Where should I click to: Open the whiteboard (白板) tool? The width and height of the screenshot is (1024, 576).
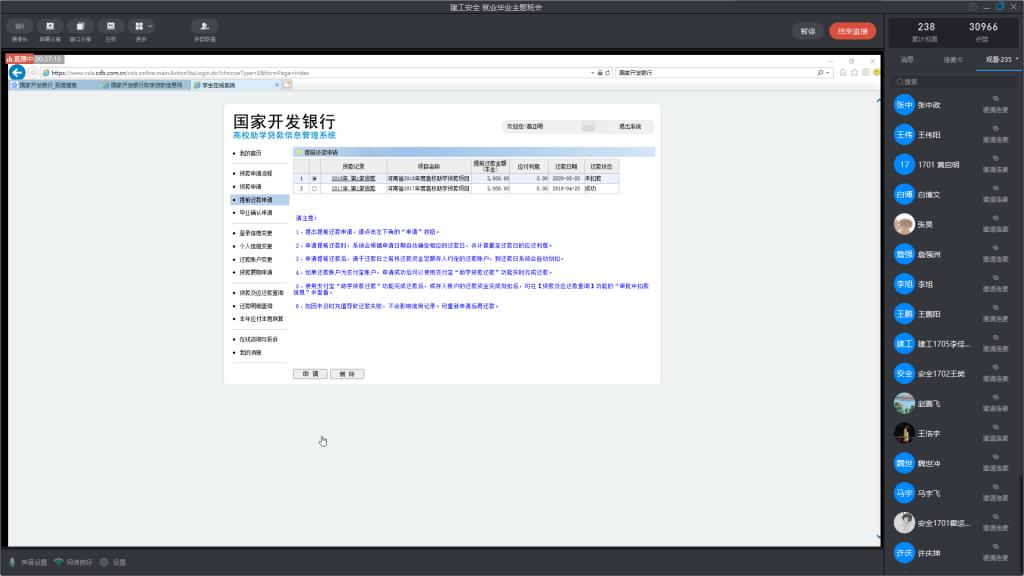[110, 27]
